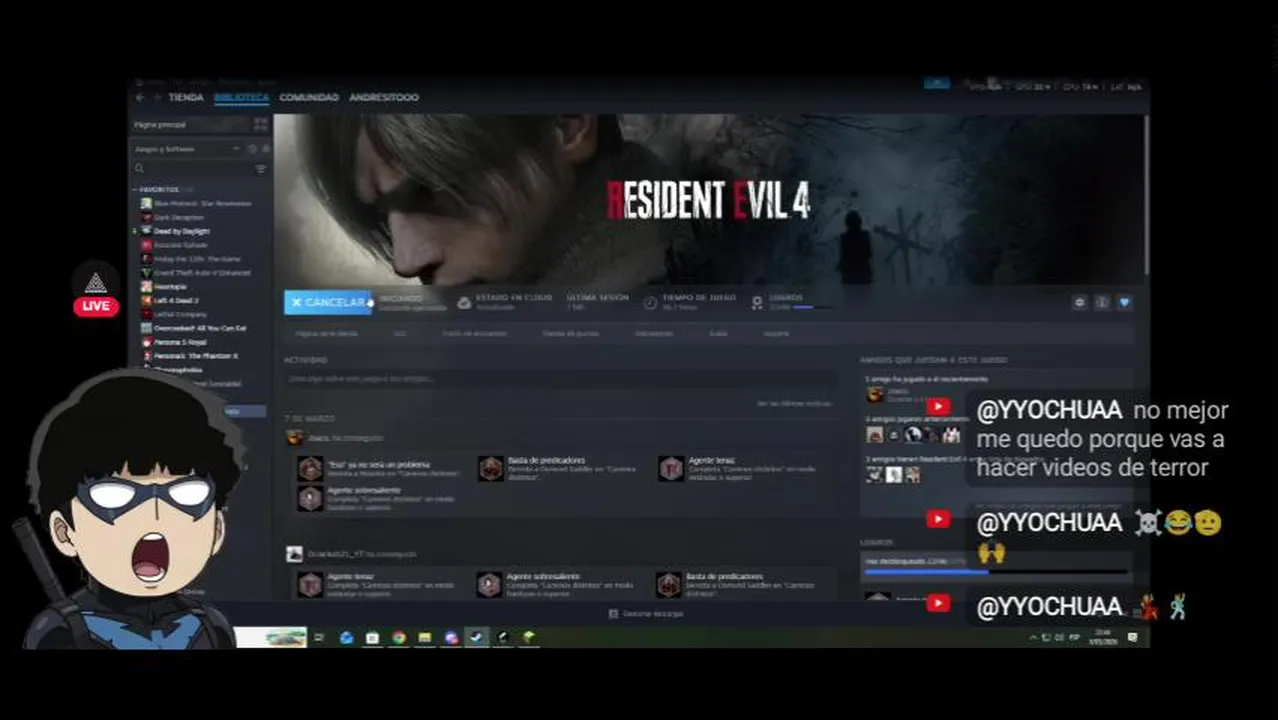
Task: Click Ocarleo21_YT's Agente tenaz achievement icon
Action: coord(310,584)
